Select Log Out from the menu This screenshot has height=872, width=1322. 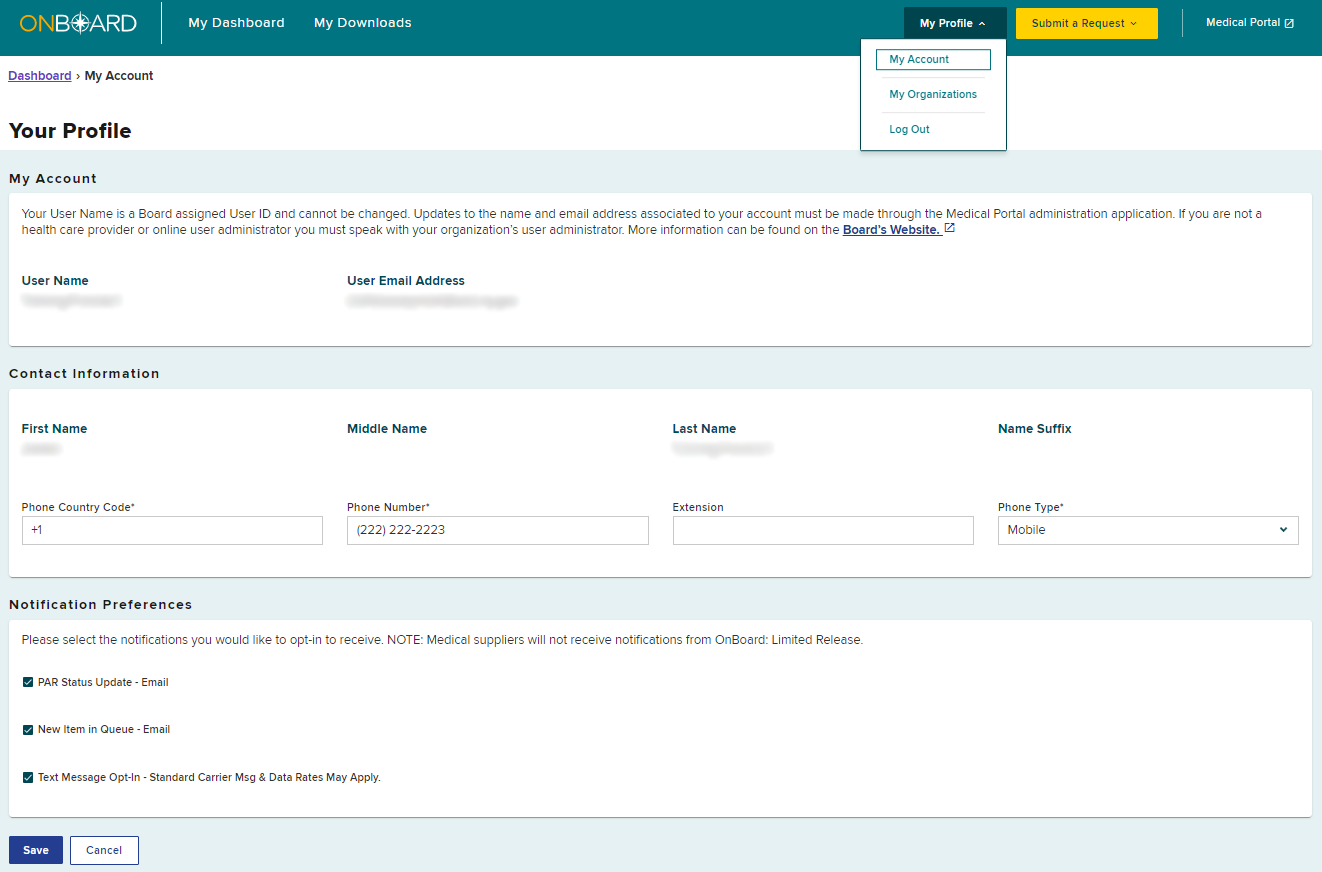pos(909,130)
